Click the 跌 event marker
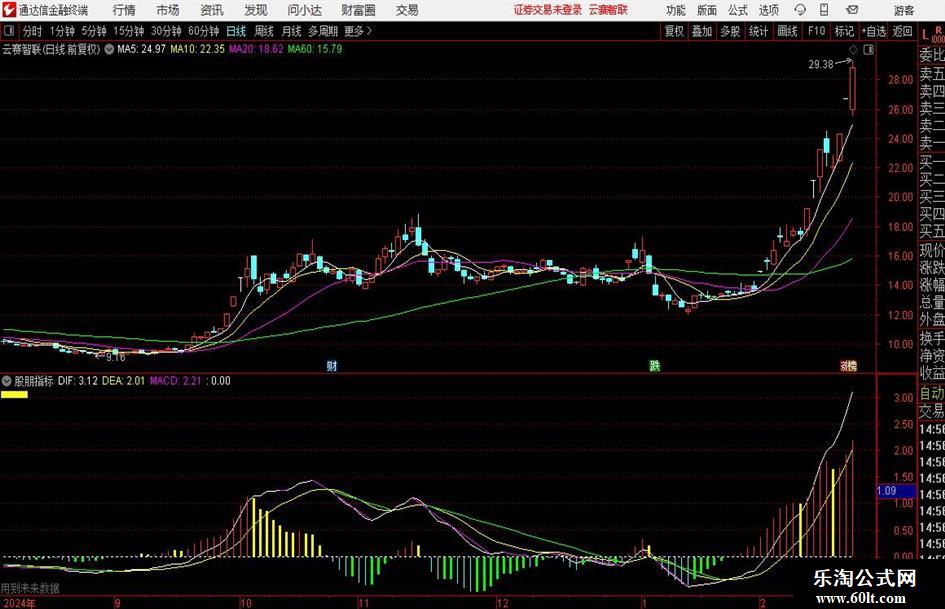 654,365
